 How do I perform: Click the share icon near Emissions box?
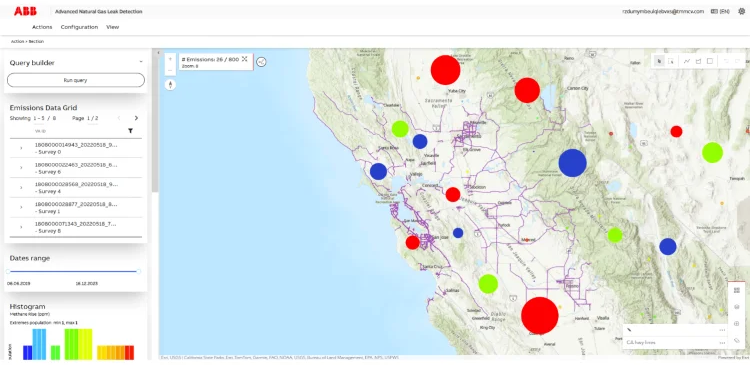(261, 62)
